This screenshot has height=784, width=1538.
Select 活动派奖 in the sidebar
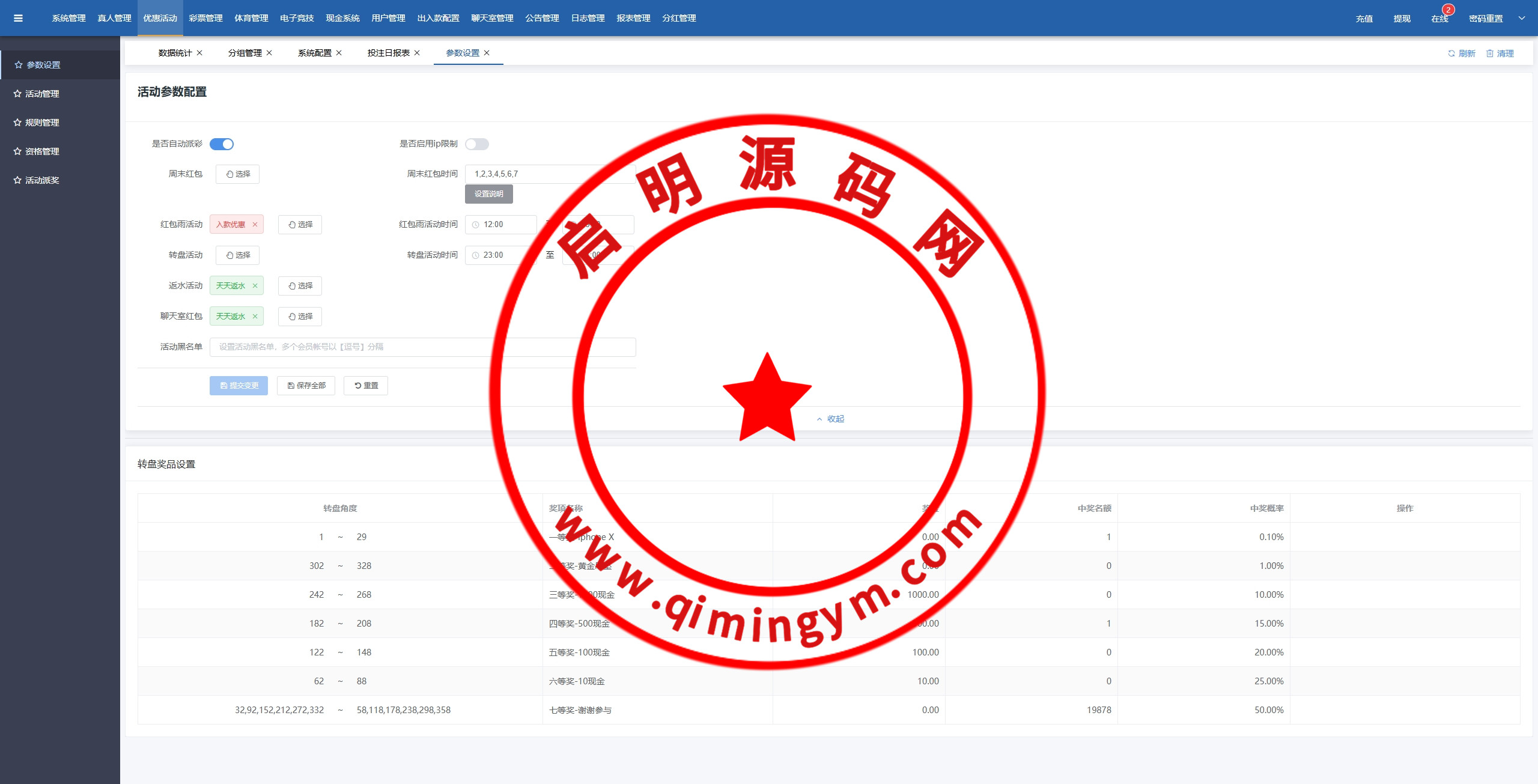pyautogui.click(x=42, y=180)
